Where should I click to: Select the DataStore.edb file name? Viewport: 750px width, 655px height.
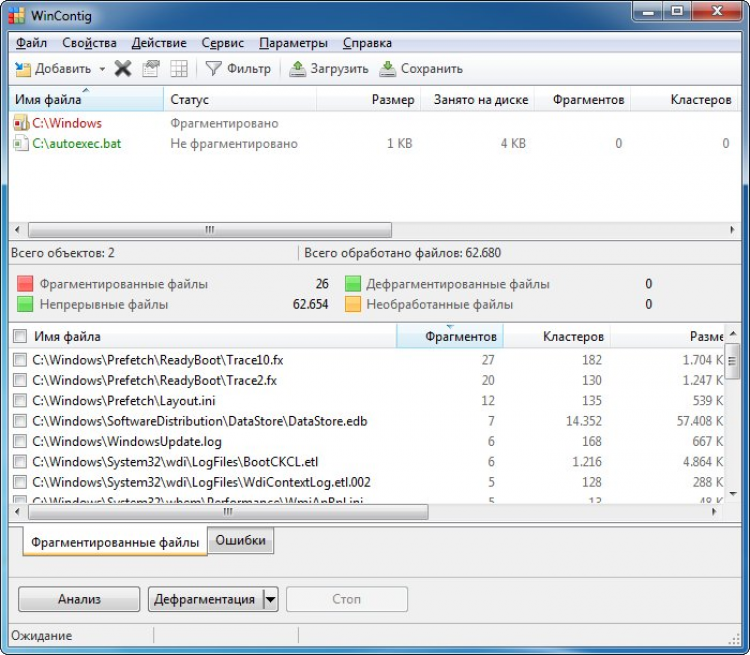pyautogui.click(x=199, y=421)
